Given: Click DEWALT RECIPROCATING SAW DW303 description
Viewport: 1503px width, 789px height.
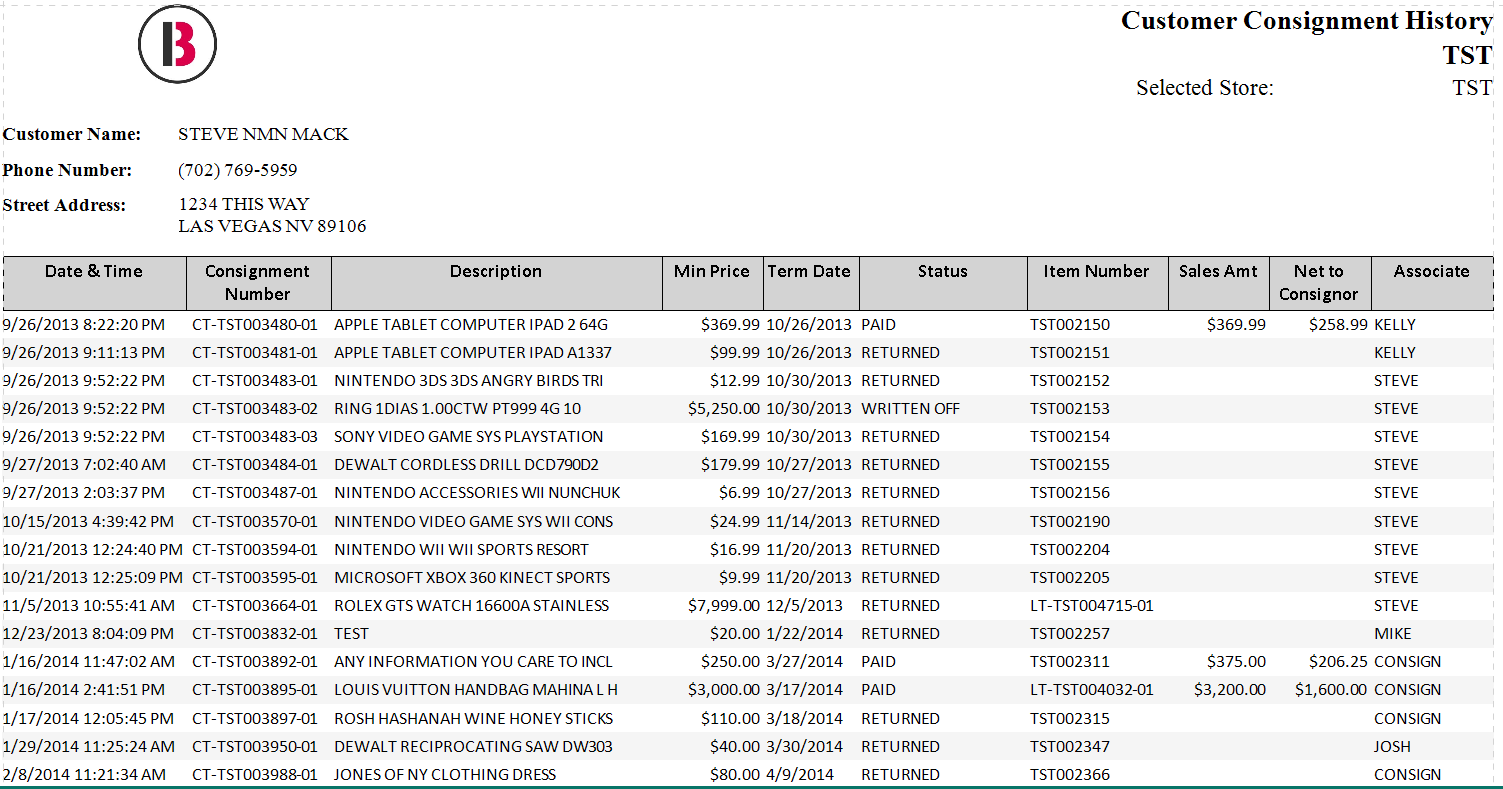Looking at the screenshot, I should [474, 747].
